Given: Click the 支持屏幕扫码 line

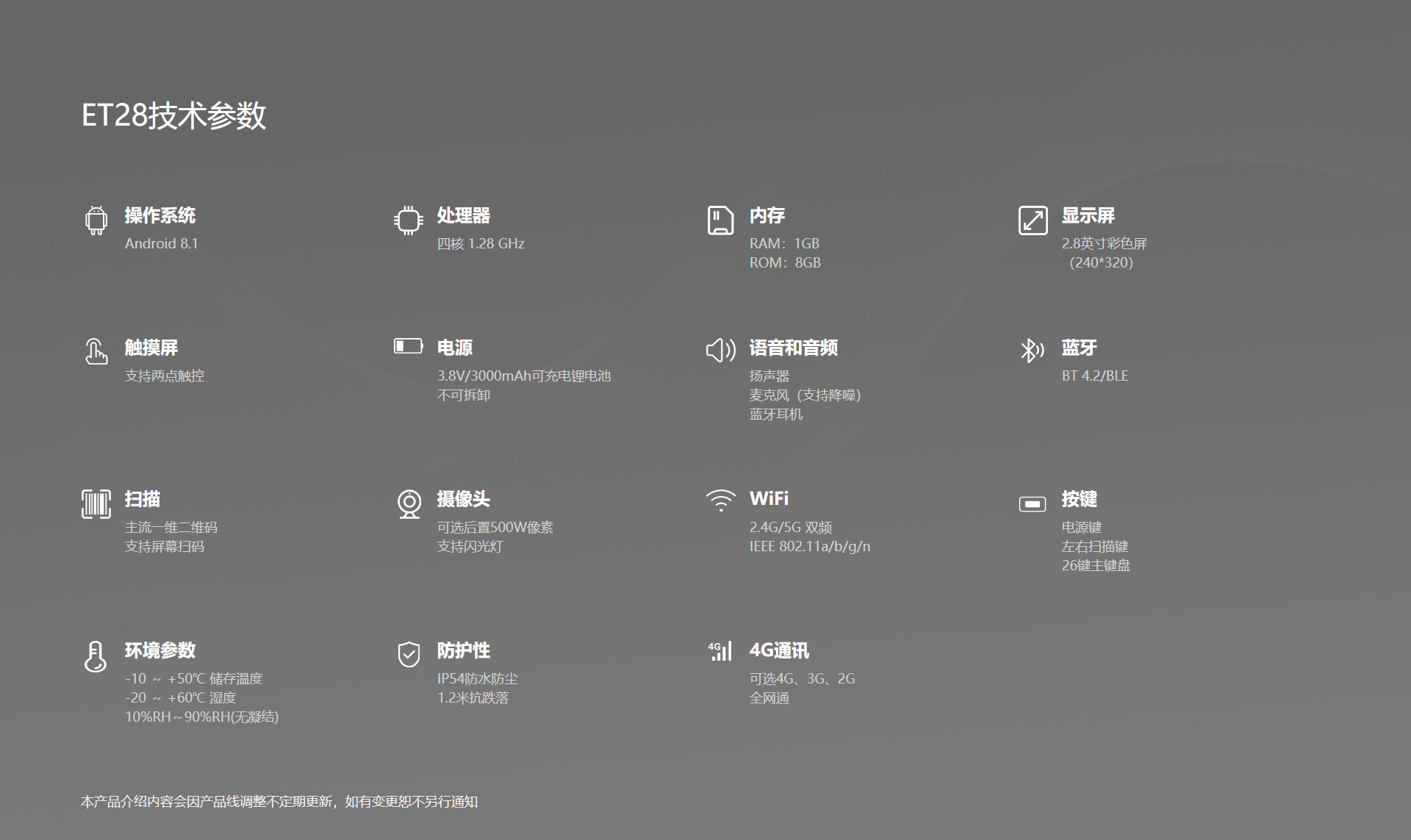Looking at the screenshot, I should 165,546.
